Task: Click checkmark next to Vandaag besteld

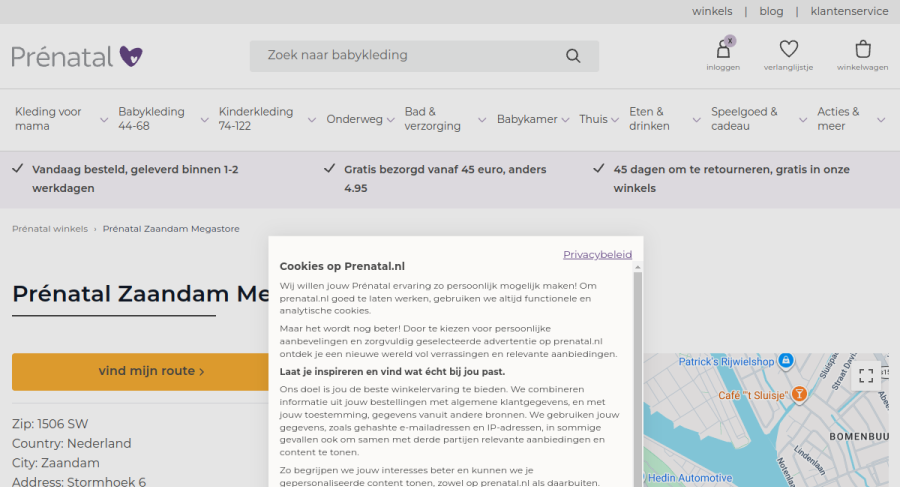Action: click(18, 168)
